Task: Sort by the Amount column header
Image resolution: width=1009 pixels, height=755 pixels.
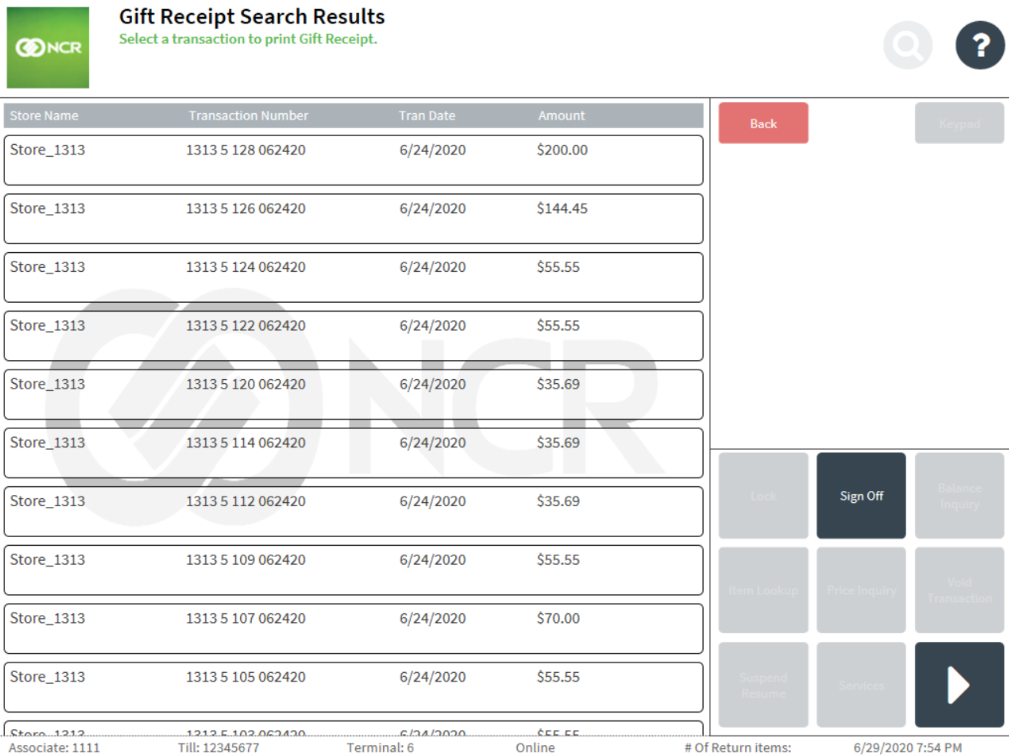Action: coord(561,115)
